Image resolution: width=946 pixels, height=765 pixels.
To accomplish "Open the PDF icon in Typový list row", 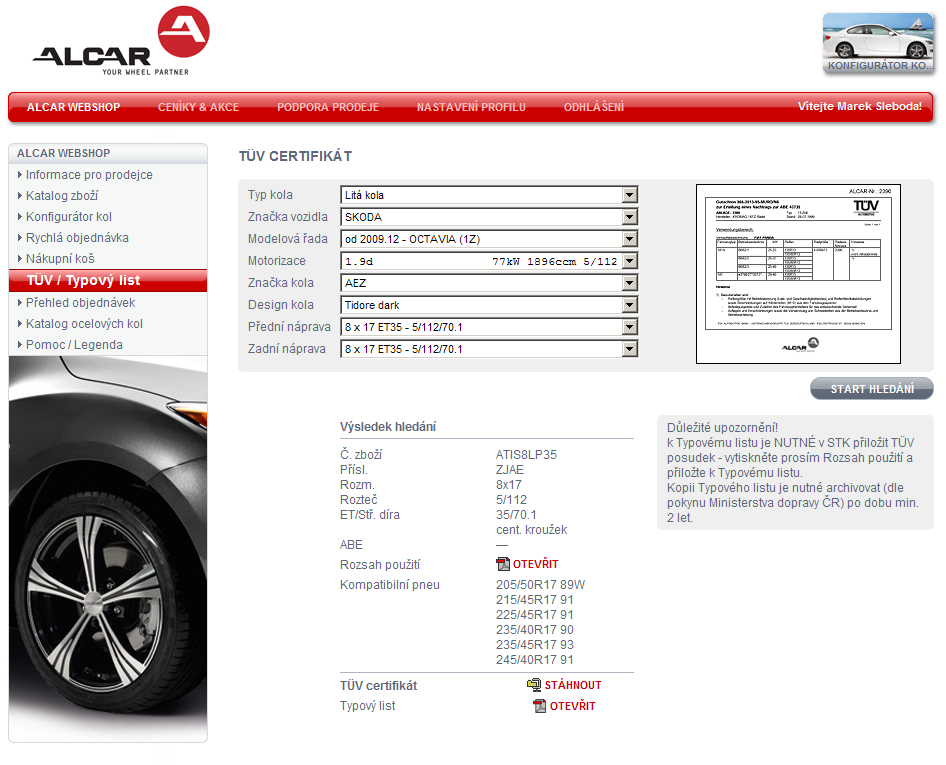I will (539, 706).
